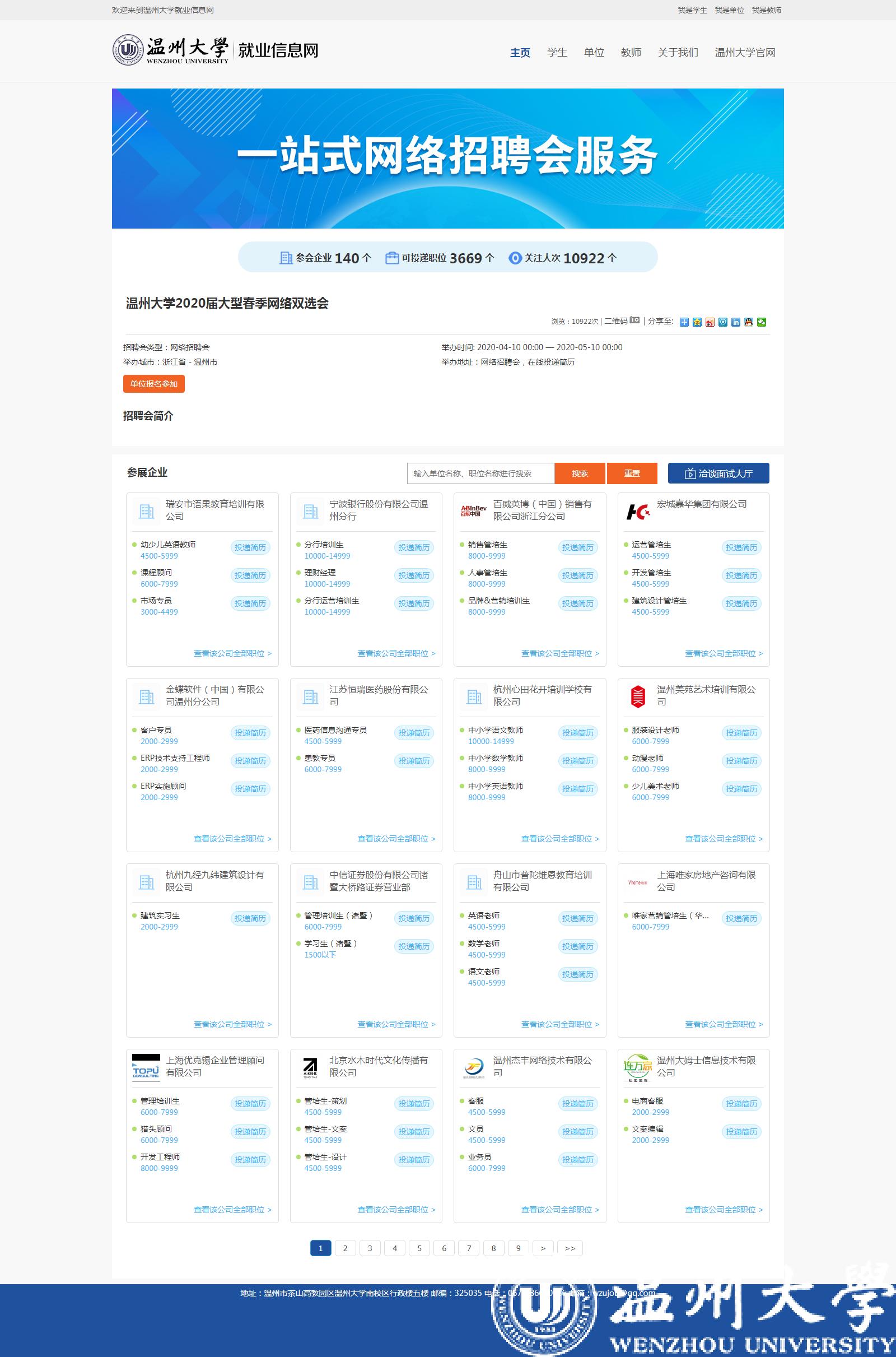
Task: Click the orange 单位报名参加 button
Action: (x=153, y=384)
